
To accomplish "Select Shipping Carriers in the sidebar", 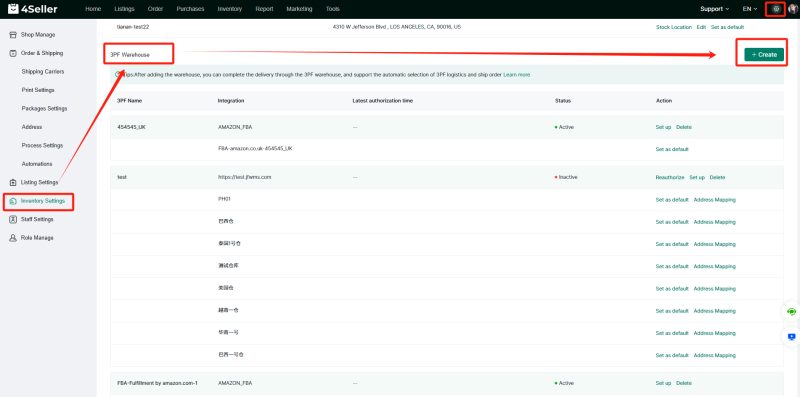I will coord(43,71).
